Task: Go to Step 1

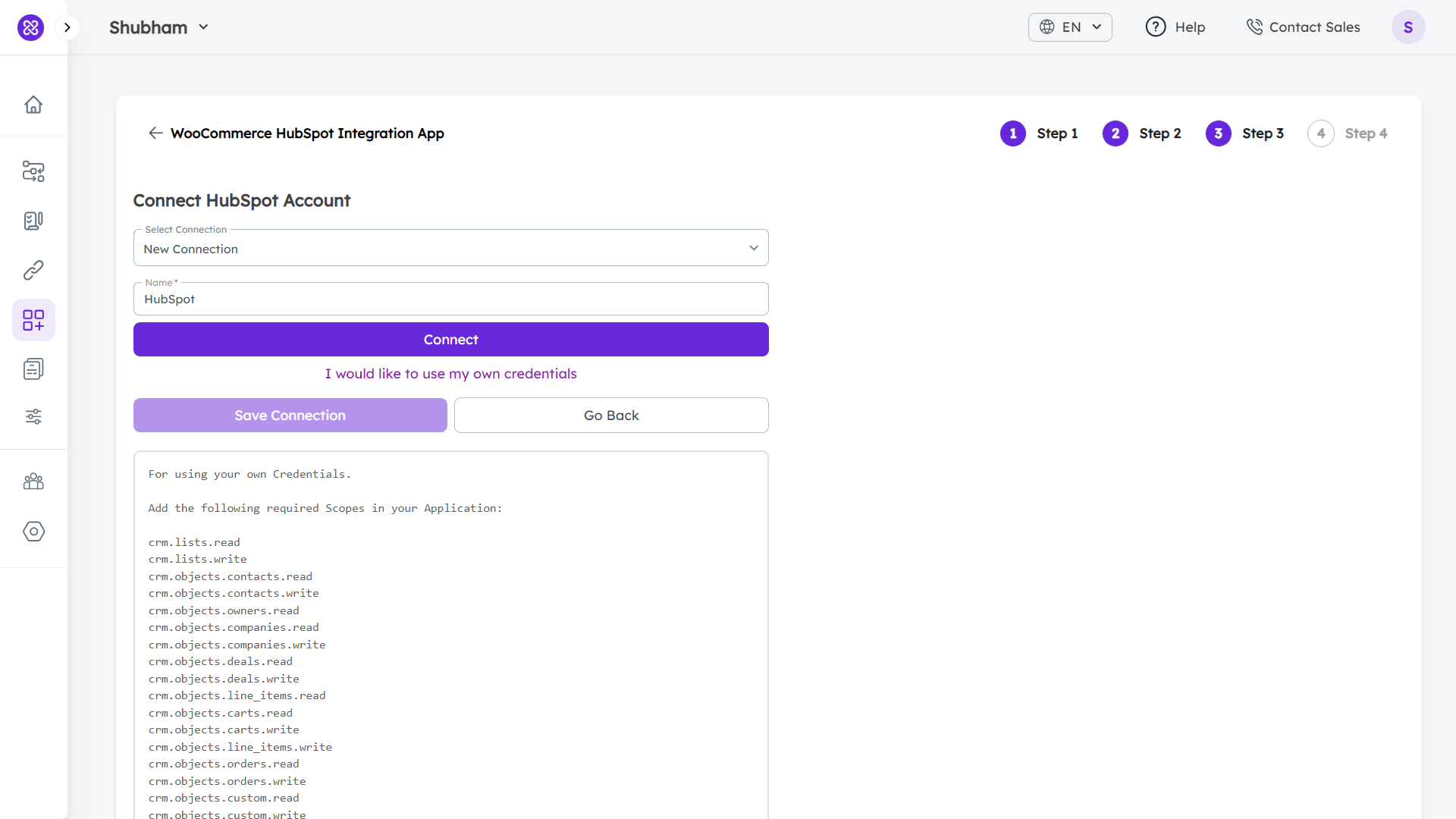Action: (x=1039, y=133)
